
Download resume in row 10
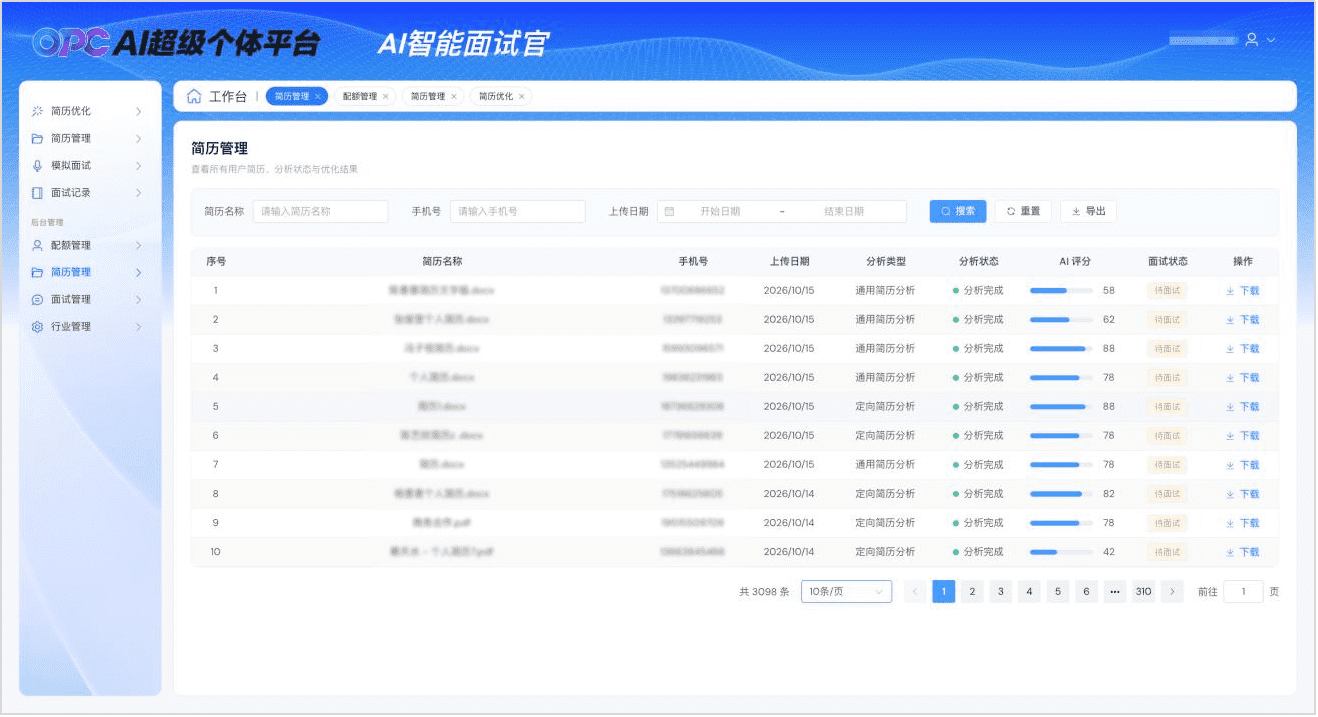click(1243, 552)
